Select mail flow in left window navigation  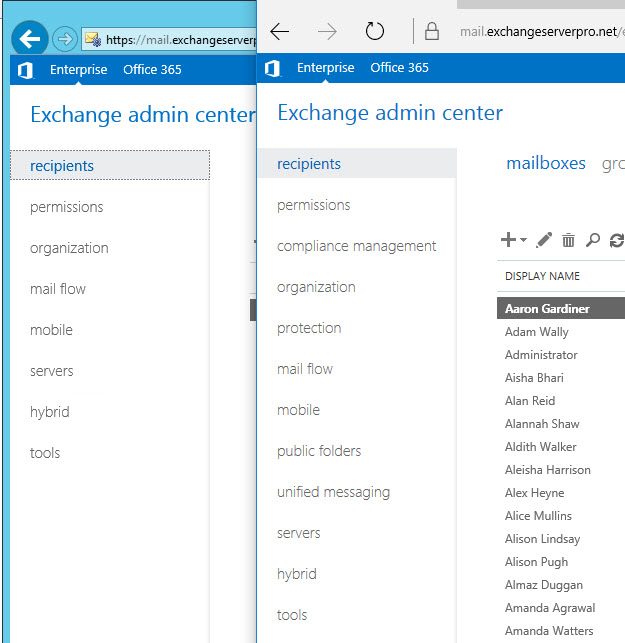(58, 289)
